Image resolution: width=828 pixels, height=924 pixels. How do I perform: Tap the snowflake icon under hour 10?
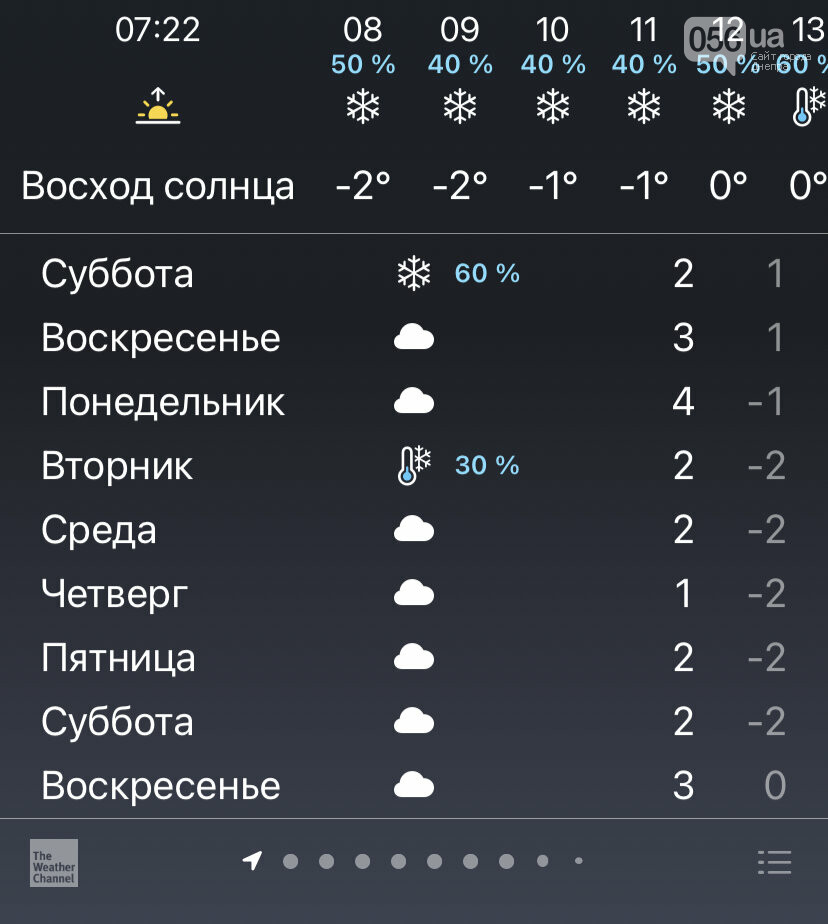(x=553, y=107)
